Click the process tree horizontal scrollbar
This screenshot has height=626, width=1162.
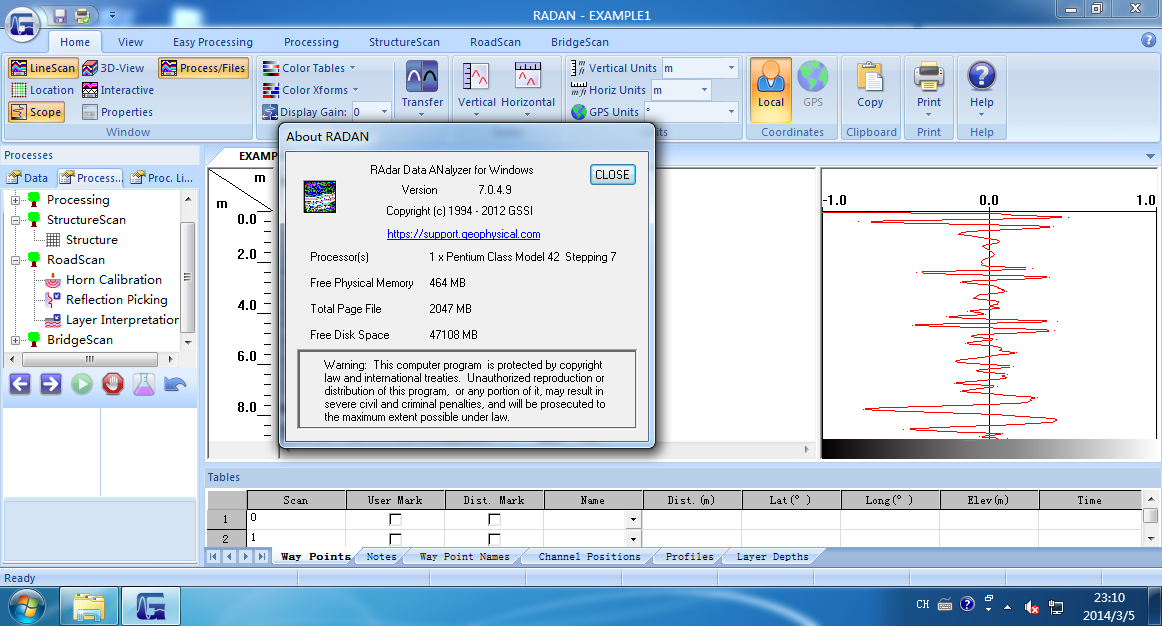pyautogui.click(x=90, y=359)
